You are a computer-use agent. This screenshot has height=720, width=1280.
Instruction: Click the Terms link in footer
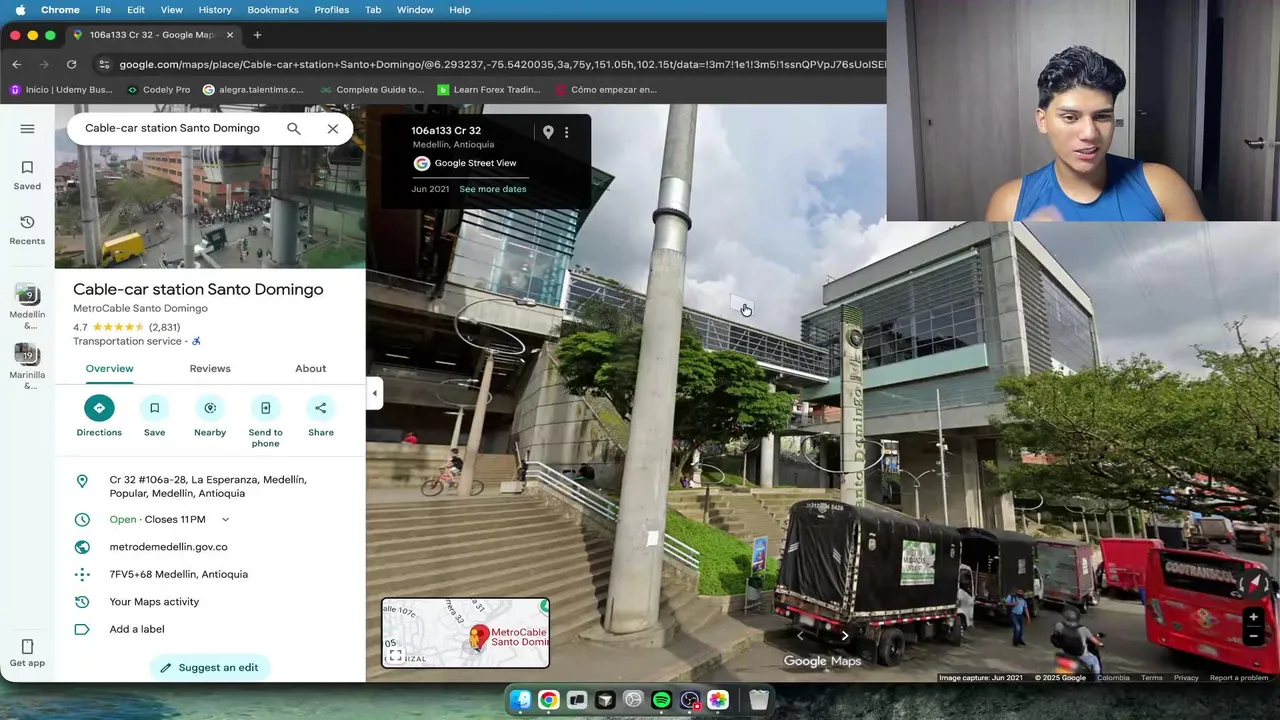coord(1152,678)
